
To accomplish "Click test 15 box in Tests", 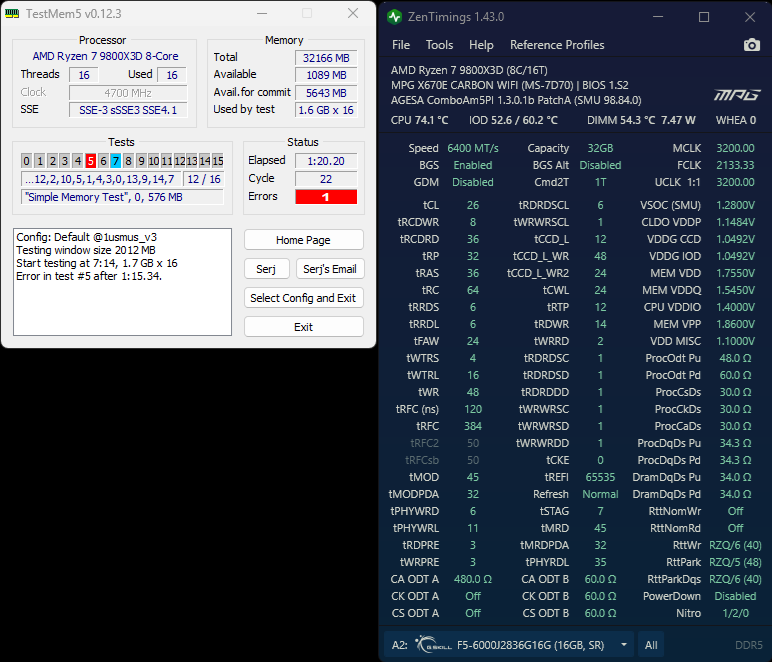I will (218, 160).
